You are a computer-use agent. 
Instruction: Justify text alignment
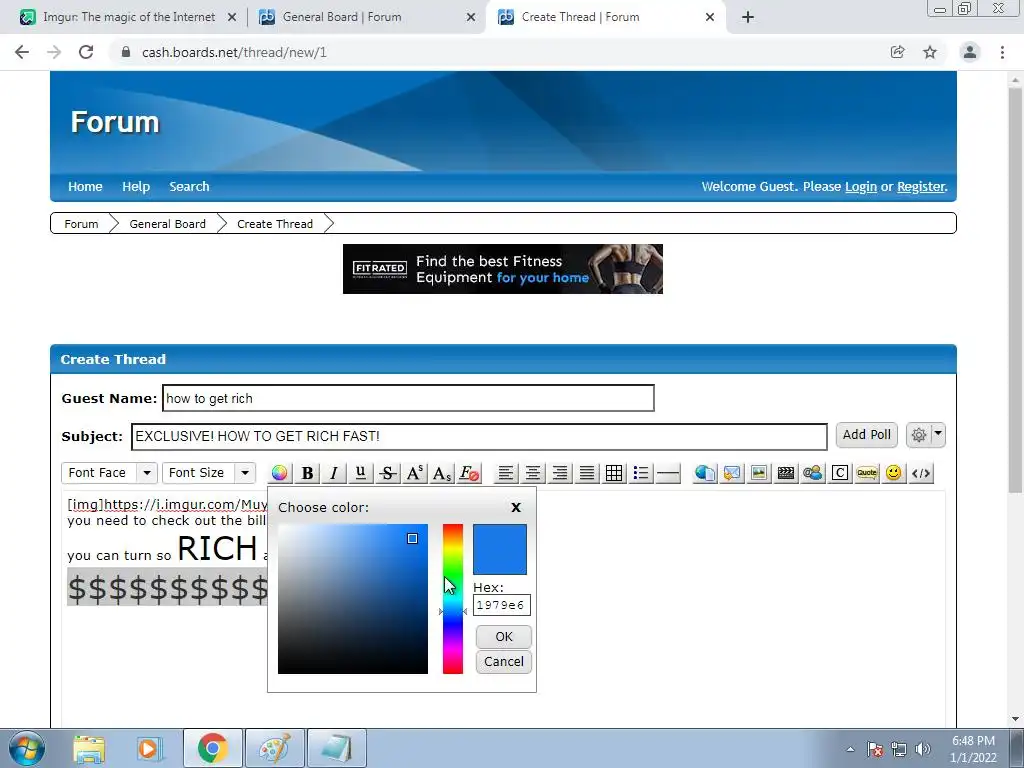point(587,473)
